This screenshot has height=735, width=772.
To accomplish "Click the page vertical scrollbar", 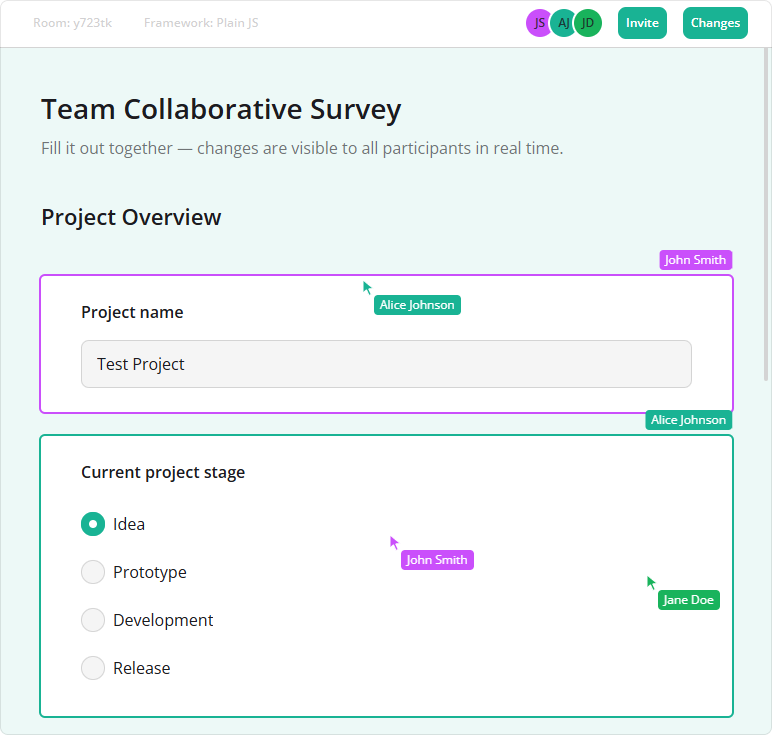I will 766,214.
